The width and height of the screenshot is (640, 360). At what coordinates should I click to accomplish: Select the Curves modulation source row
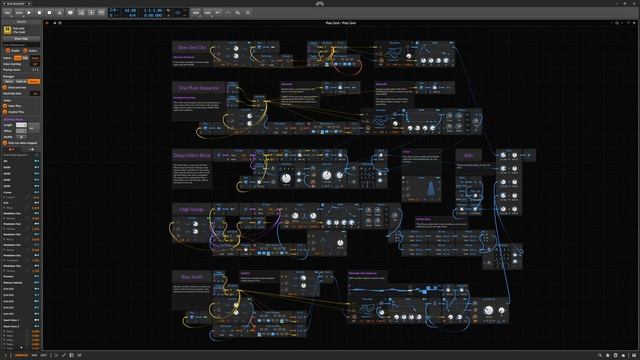(x=21, y=192)
